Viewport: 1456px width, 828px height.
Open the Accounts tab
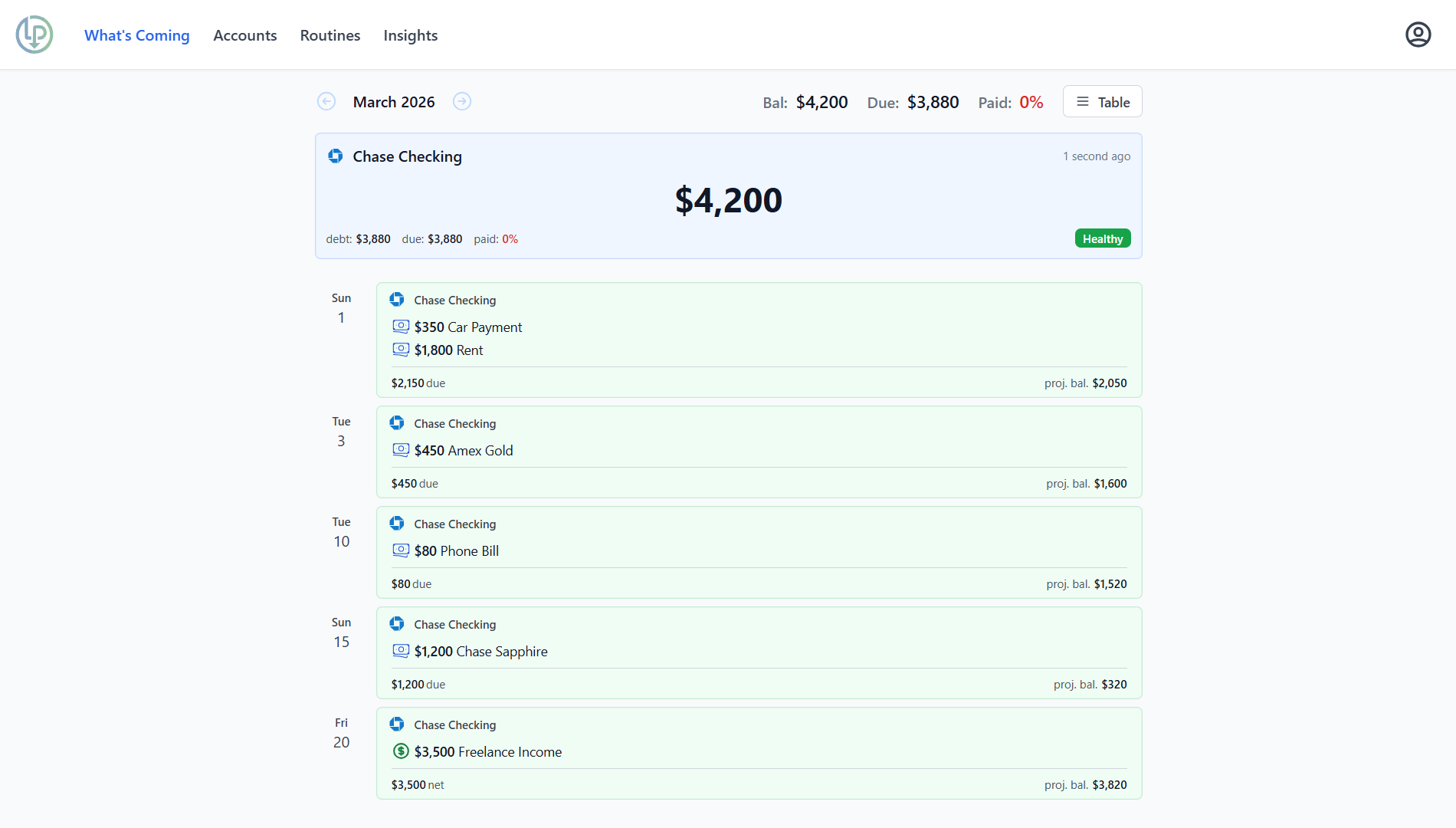pyautogui.click(x=245, y=35)
